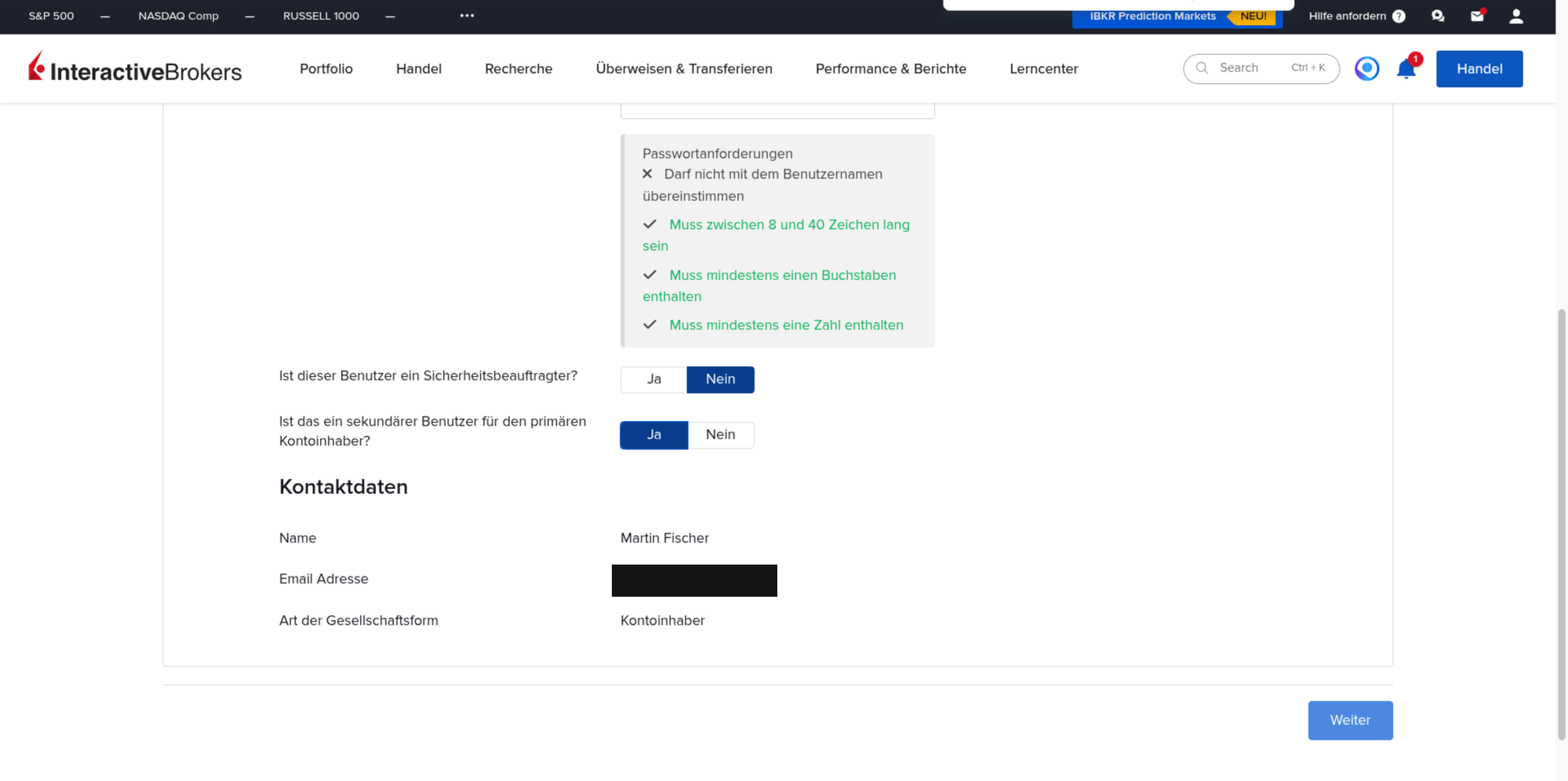
Task: Click 'Muss mindestens einen Buchstaben enthalten'
Action: pos(769,286)
